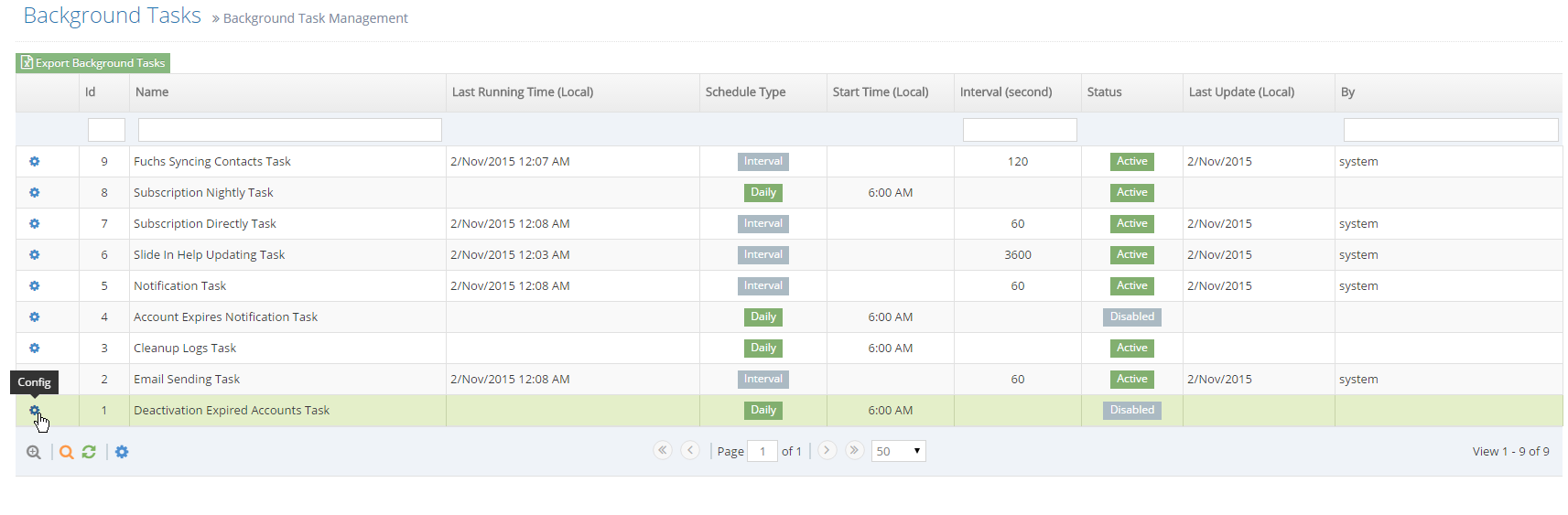Open config for Fuchs Syncing Contacts Task
Image resolution: width=1568 pixels, height=515 pixels.
[34, 162]
